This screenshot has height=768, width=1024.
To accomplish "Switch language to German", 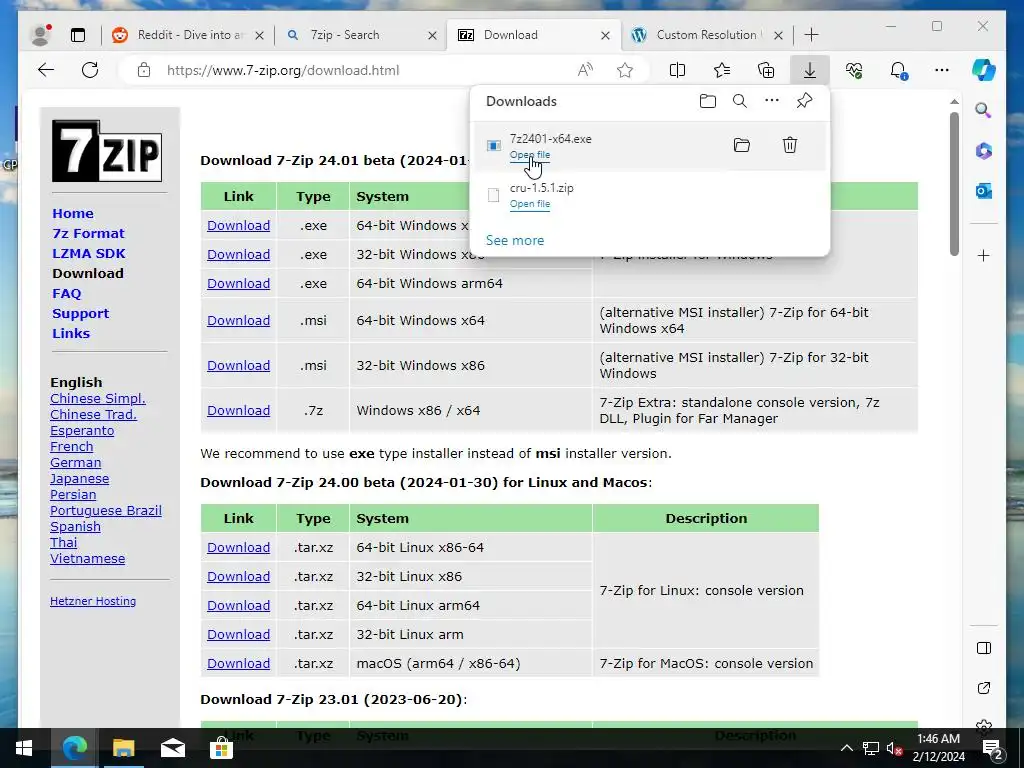I will 76,462.
